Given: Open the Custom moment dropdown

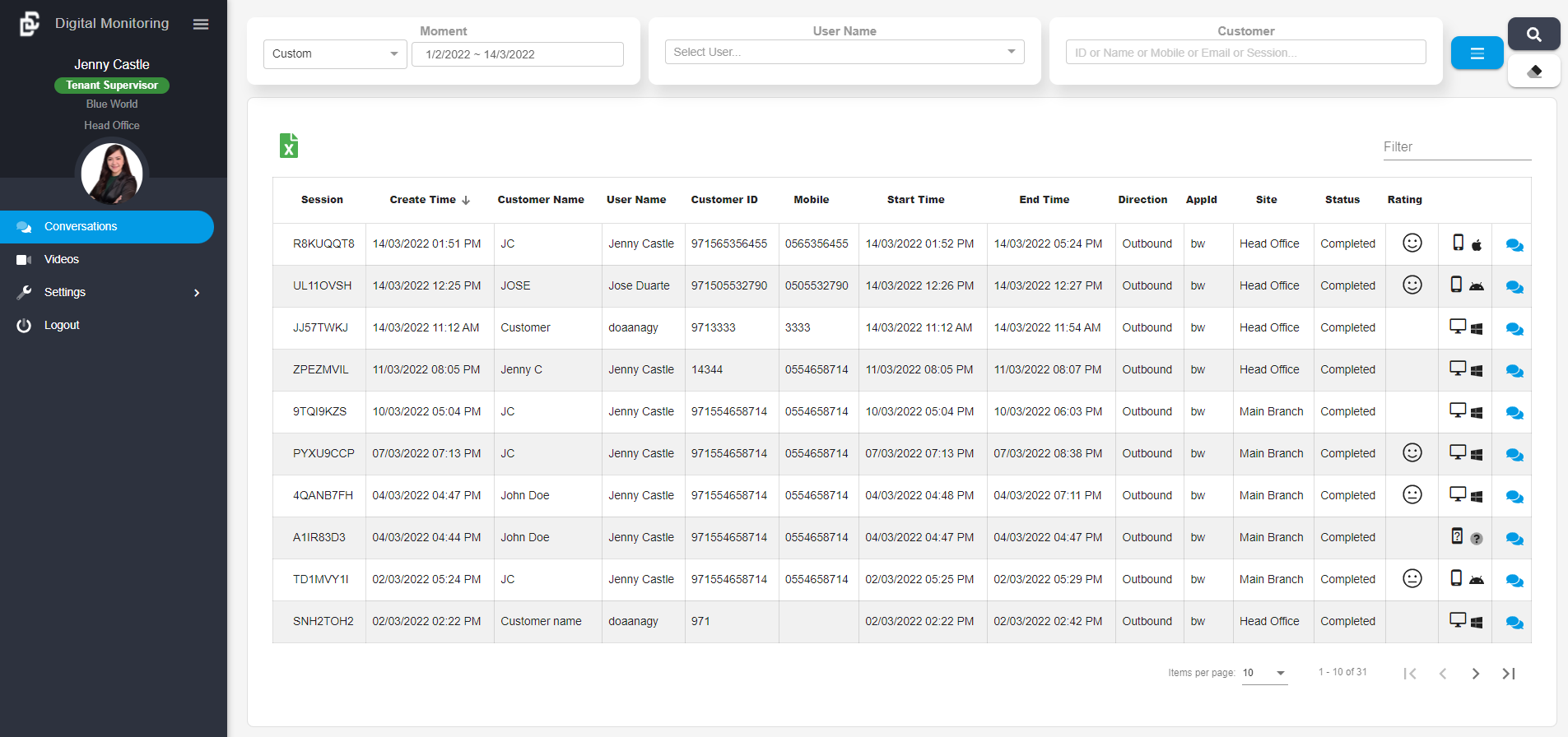Looking at the screenshot, I should click(334, 54).
